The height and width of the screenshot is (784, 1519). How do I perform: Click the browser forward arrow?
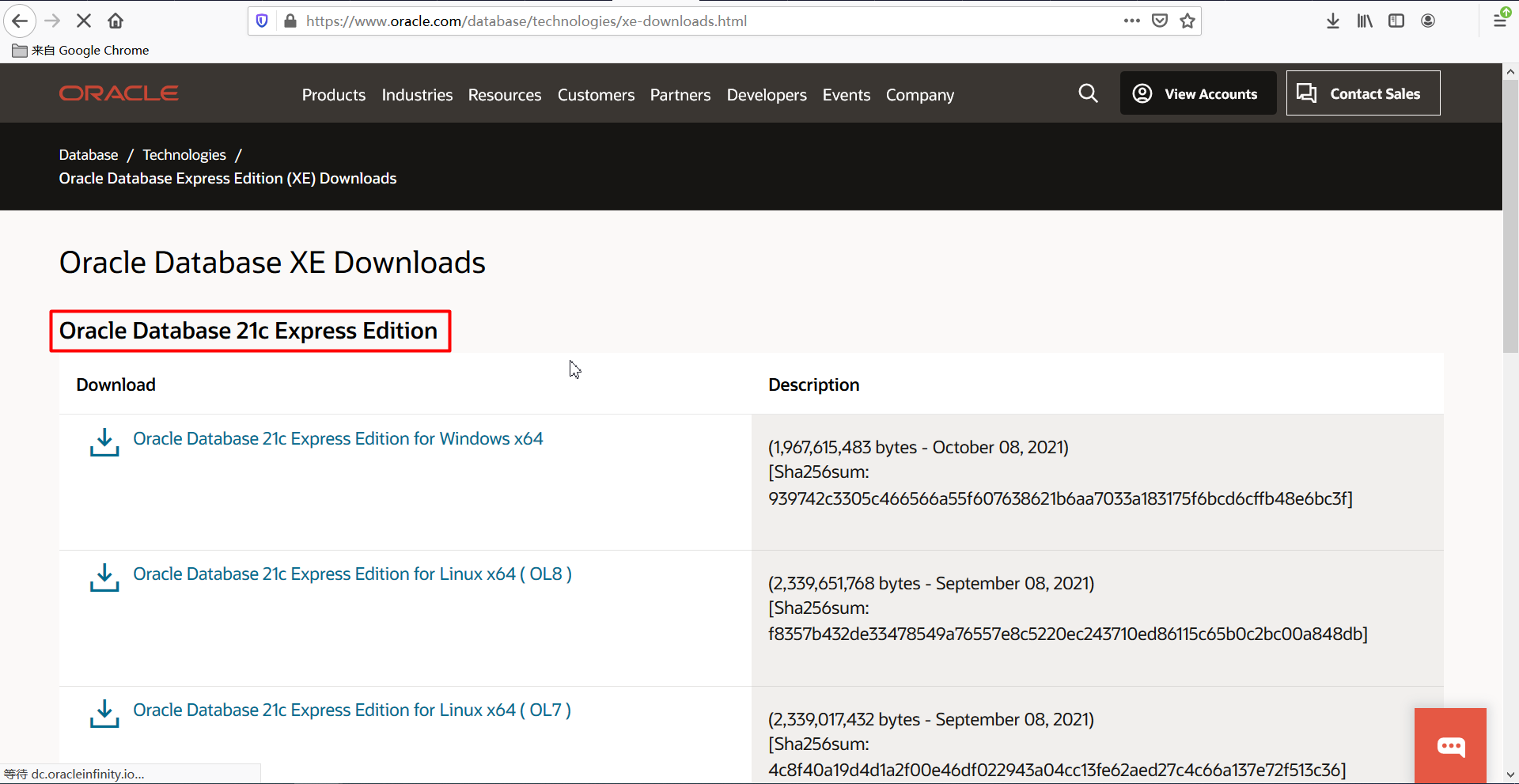click(52, 21)
